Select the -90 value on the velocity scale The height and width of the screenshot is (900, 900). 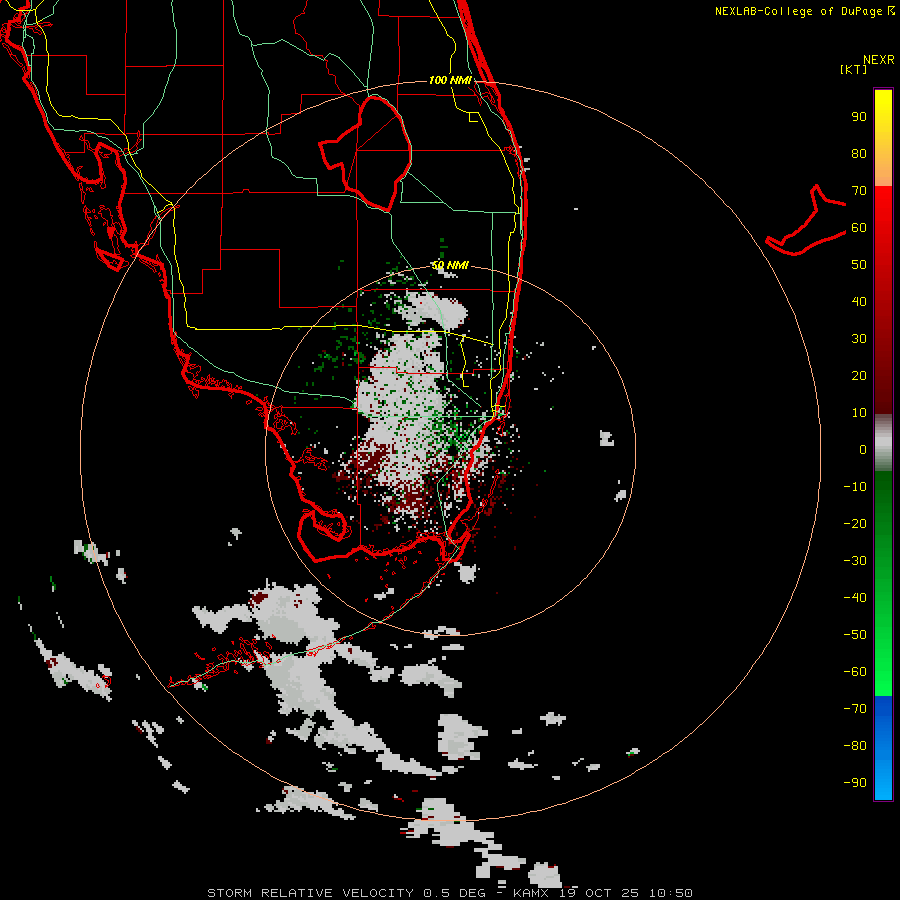point(855,783)
